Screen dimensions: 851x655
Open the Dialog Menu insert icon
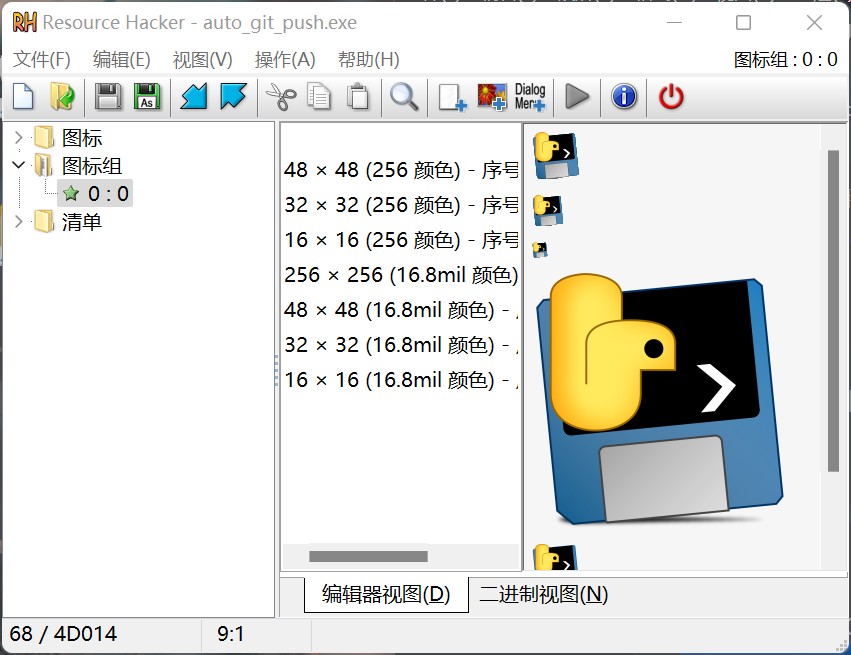[x=530, y=97]
